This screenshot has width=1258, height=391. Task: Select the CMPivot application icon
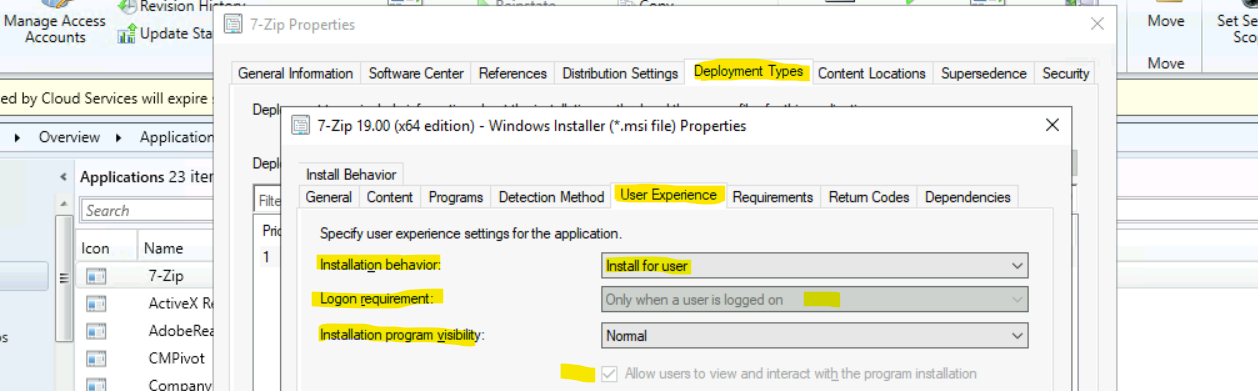coord(96,358)
